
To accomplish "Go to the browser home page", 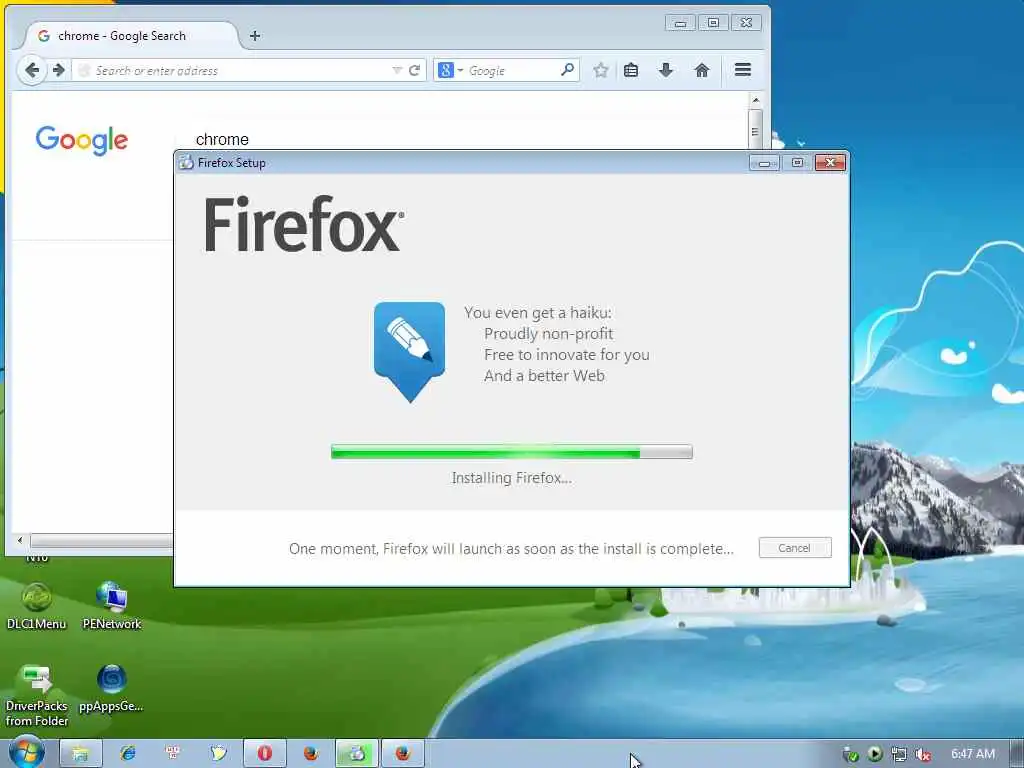I will [702, 70].
